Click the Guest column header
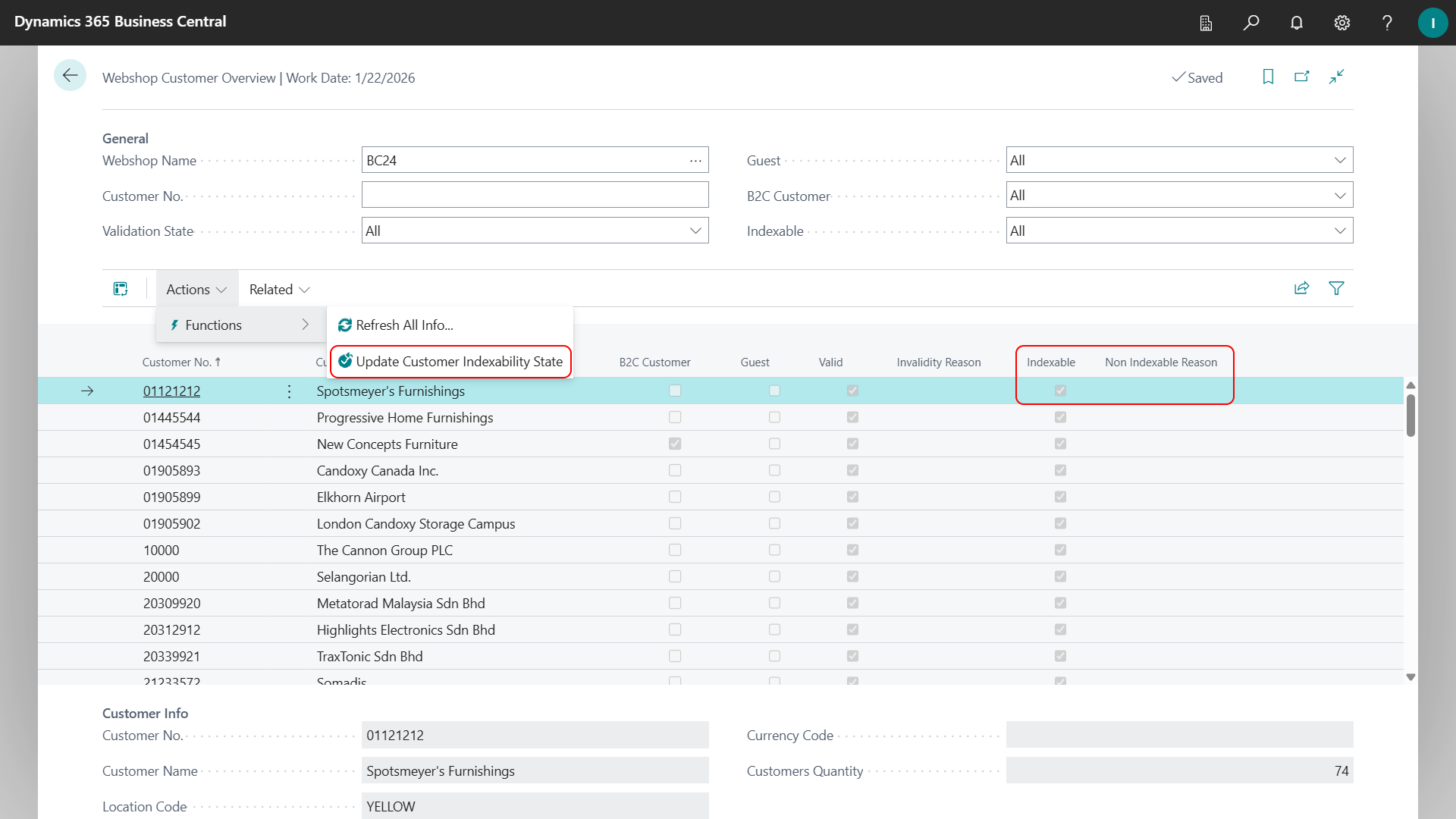Image resolution: width=1456 pixels, height=819 pixels. point(755,362)
